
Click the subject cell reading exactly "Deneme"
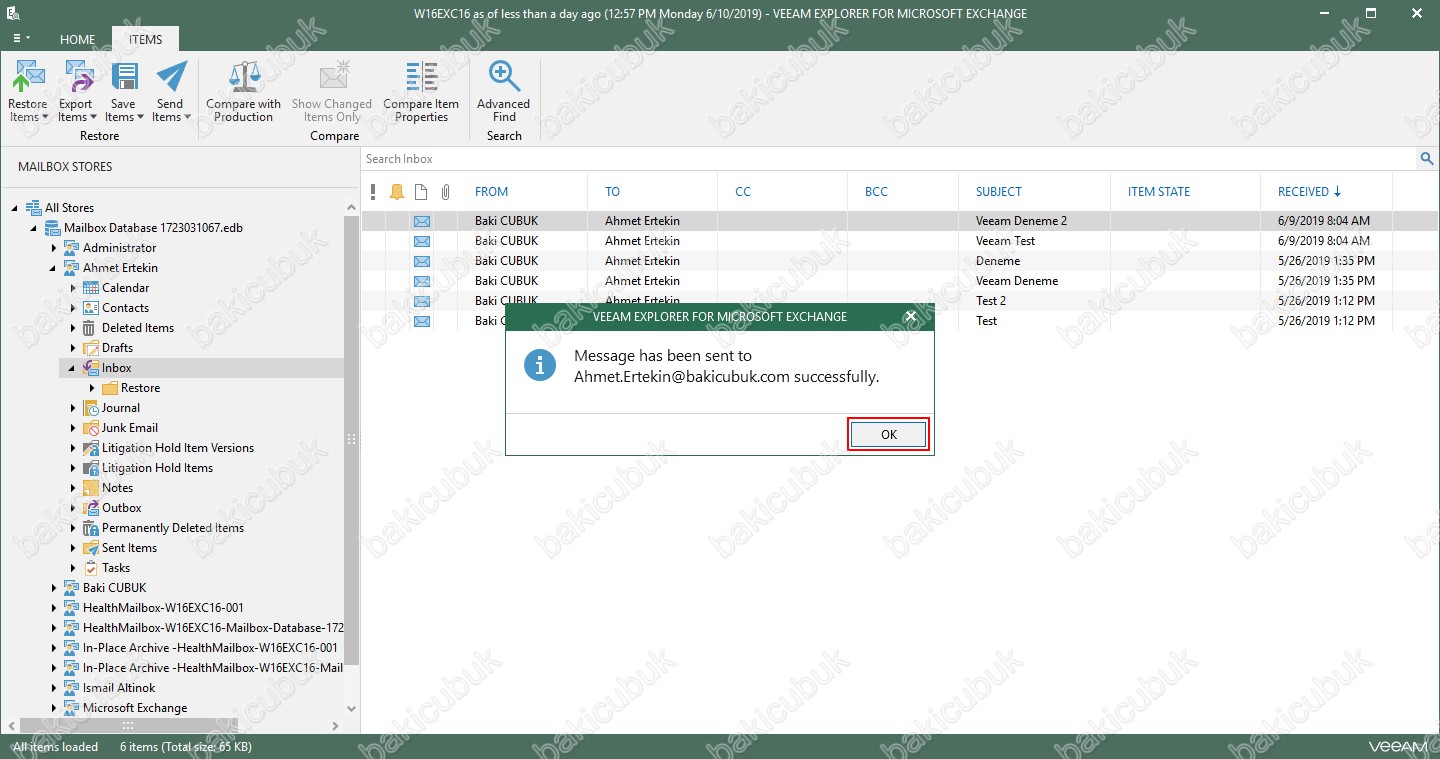(x=998, y=261)
